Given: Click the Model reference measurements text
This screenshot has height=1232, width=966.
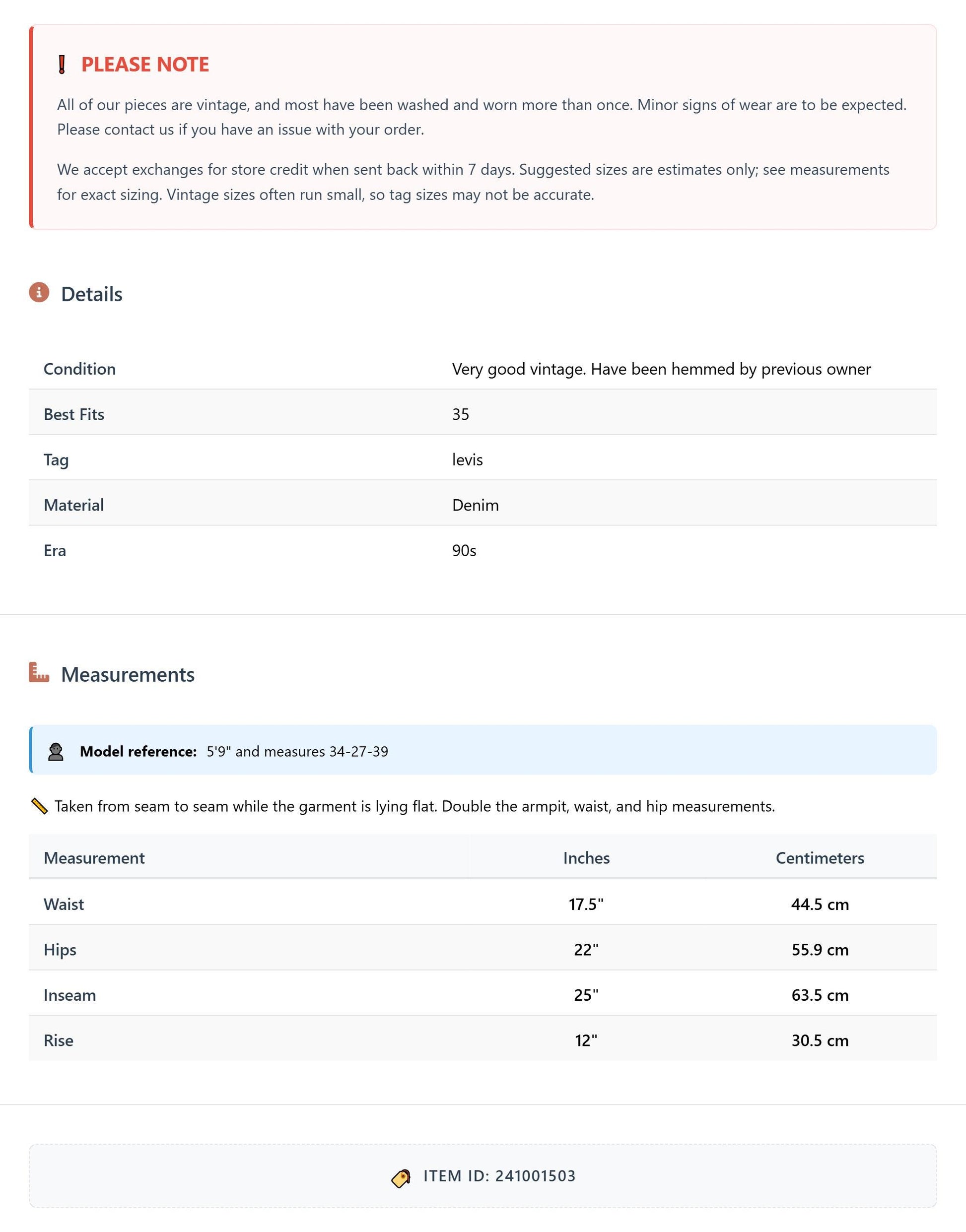Looking at the screenshot, I should 297,751.
